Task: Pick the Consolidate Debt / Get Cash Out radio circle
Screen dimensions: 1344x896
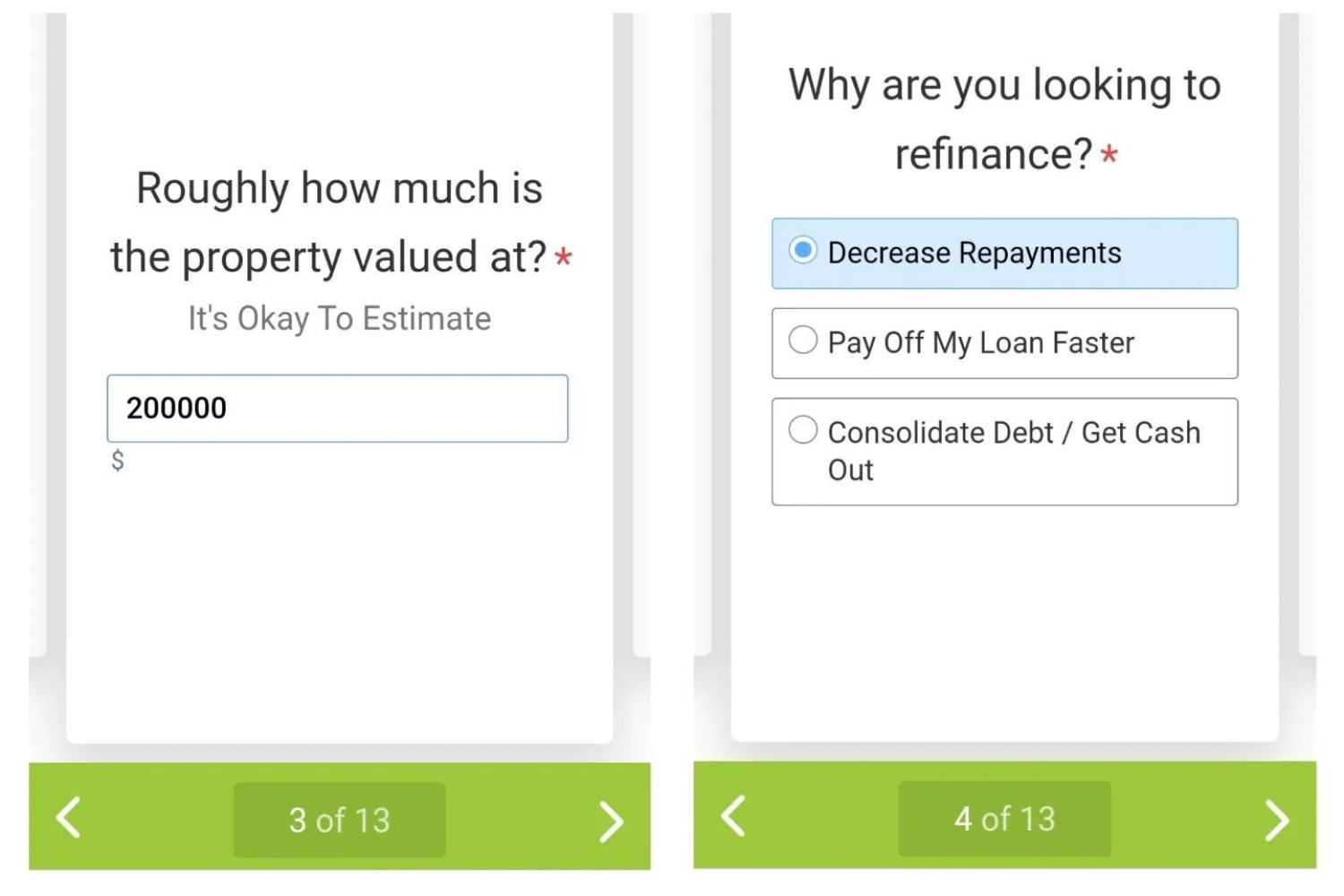Action: [803, 430]
